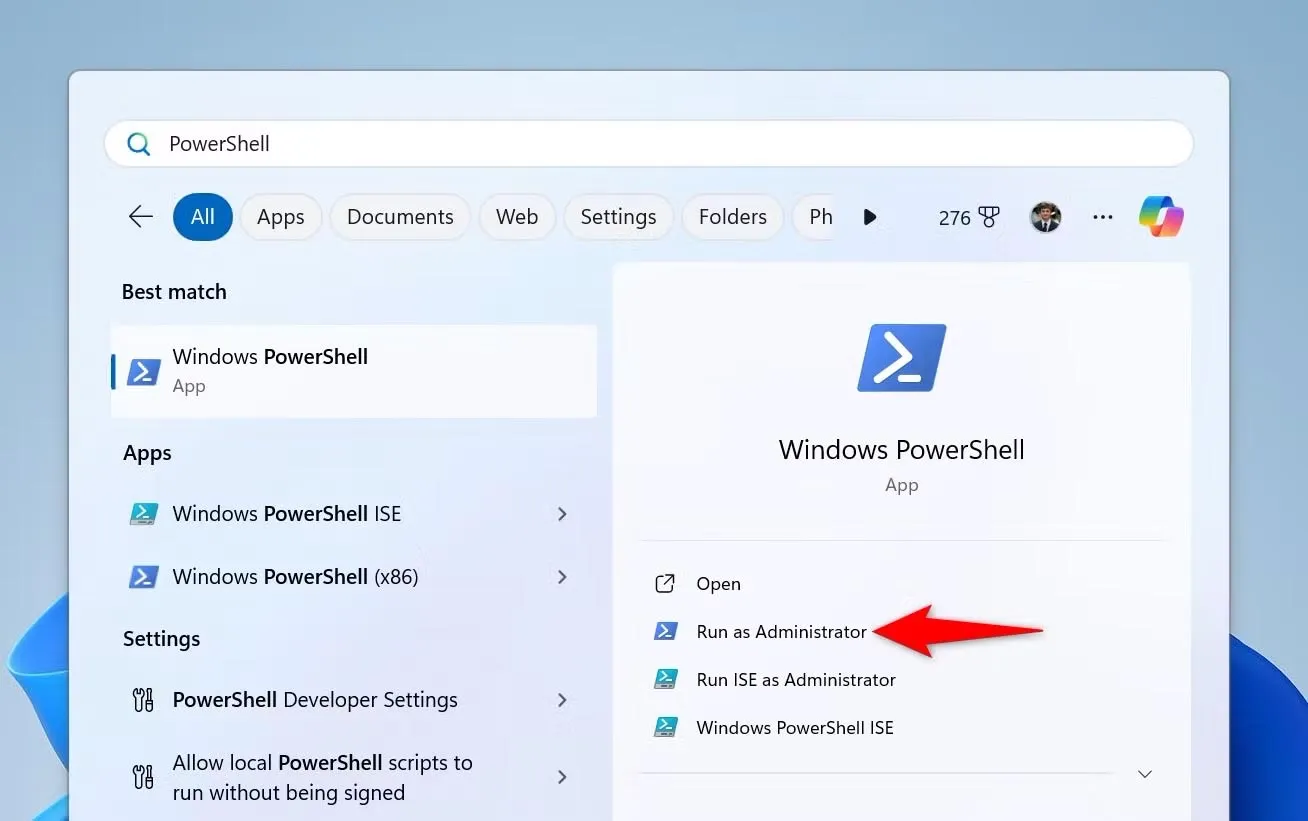Click the Best match heading
1308x821 pixels.
(174, 292)
